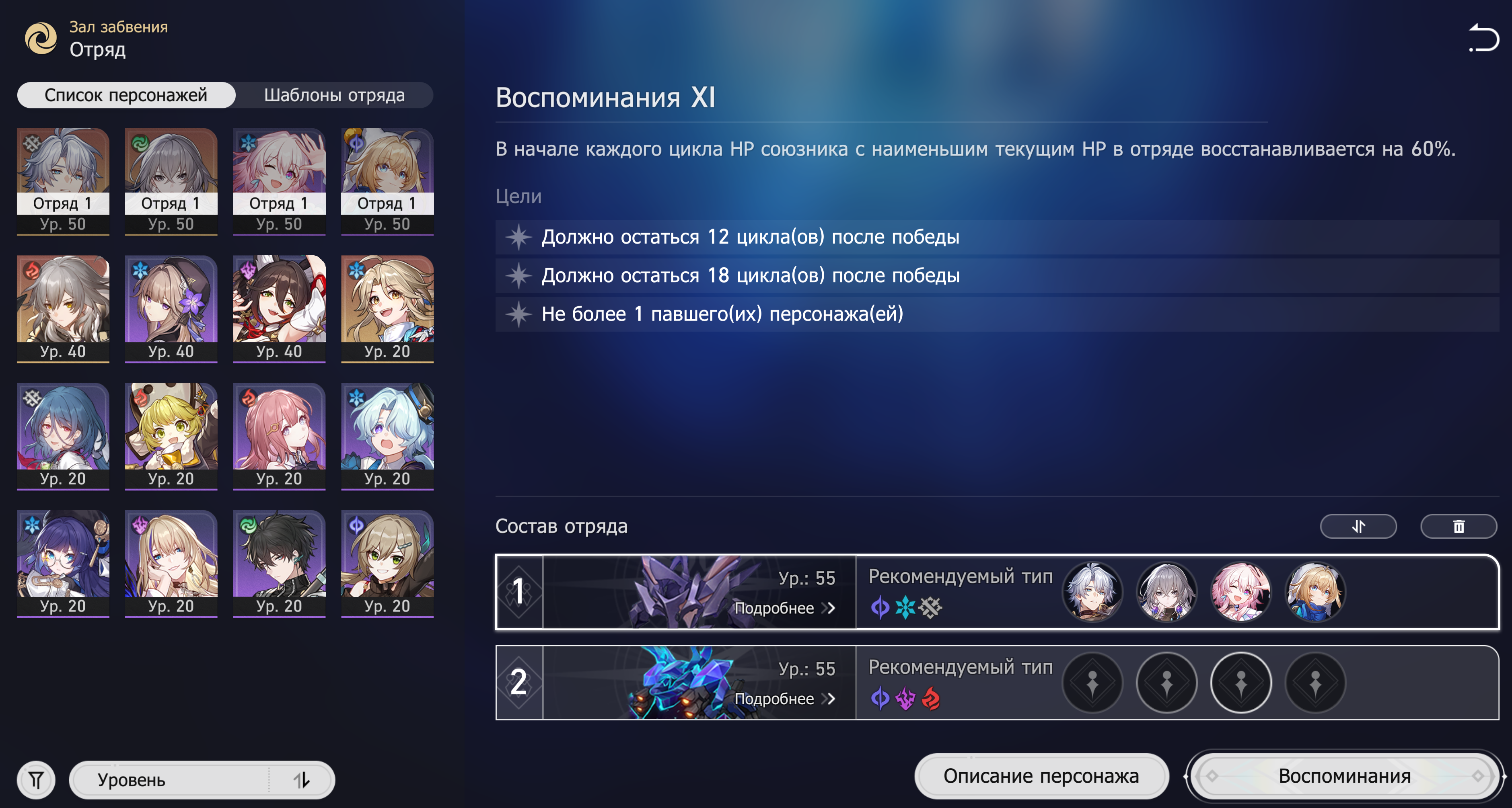Select the third empty slot in team 2

[1241, 683]
